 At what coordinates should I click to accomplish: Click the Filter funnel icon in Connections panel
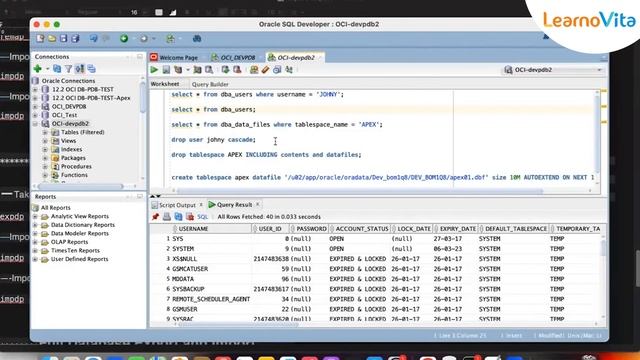coord(69,69)
